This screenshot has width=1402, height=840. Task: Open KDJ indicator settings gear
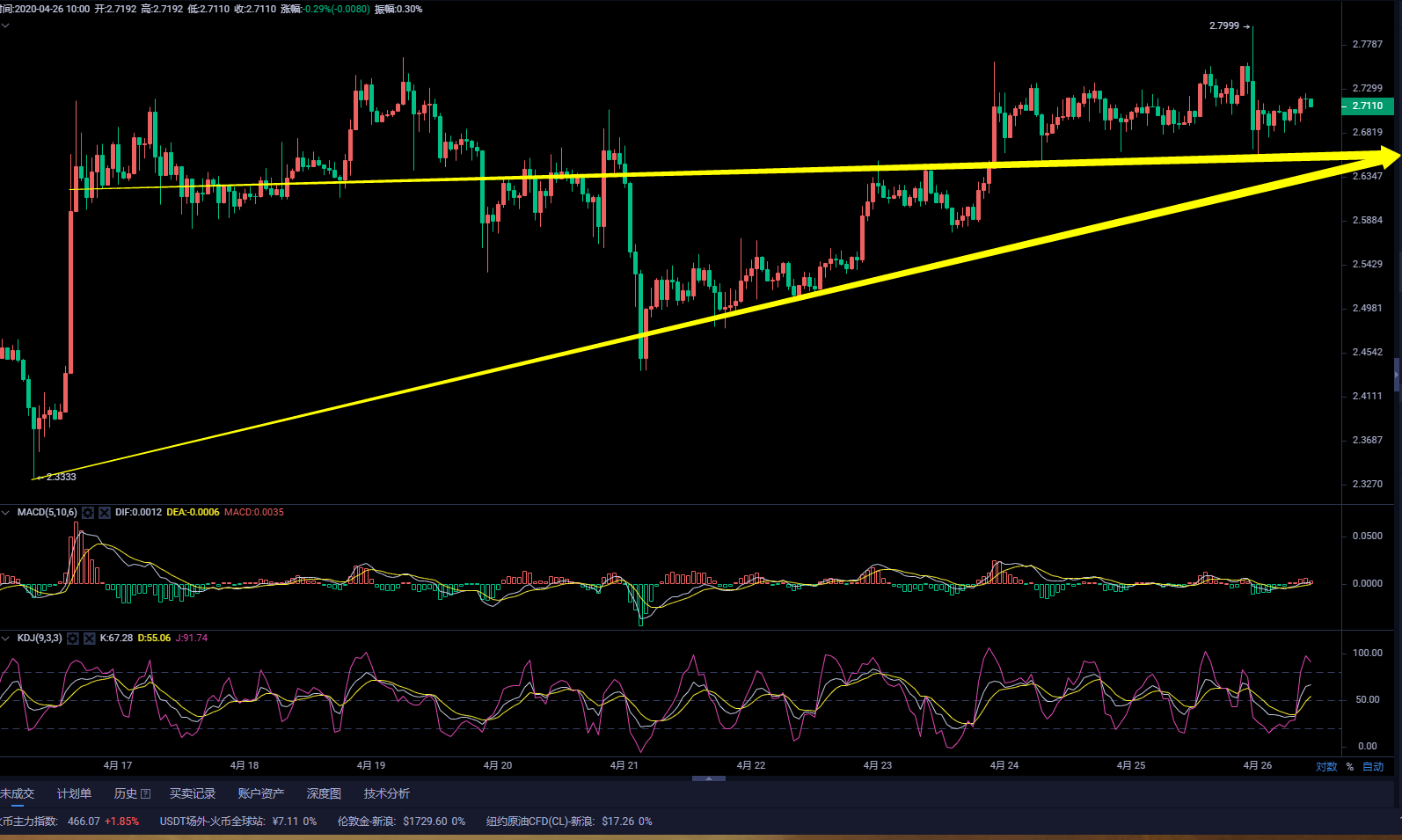(x=73, y=638)
